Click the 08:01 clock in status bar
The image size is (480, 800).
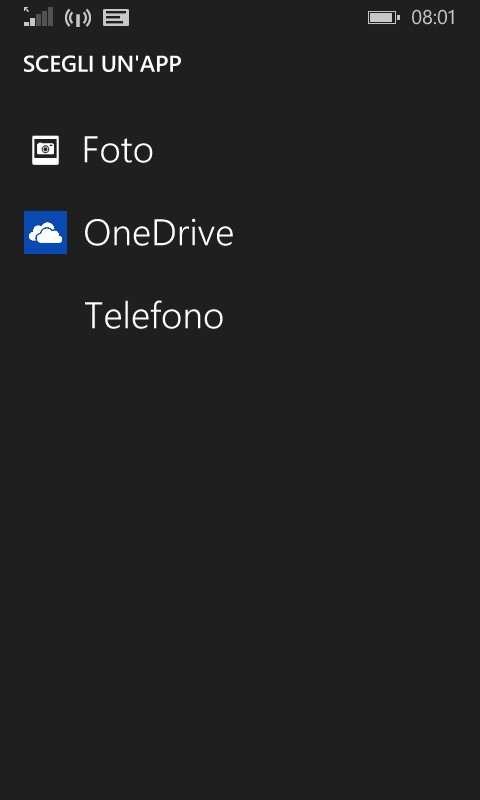[x=433, y=18]
